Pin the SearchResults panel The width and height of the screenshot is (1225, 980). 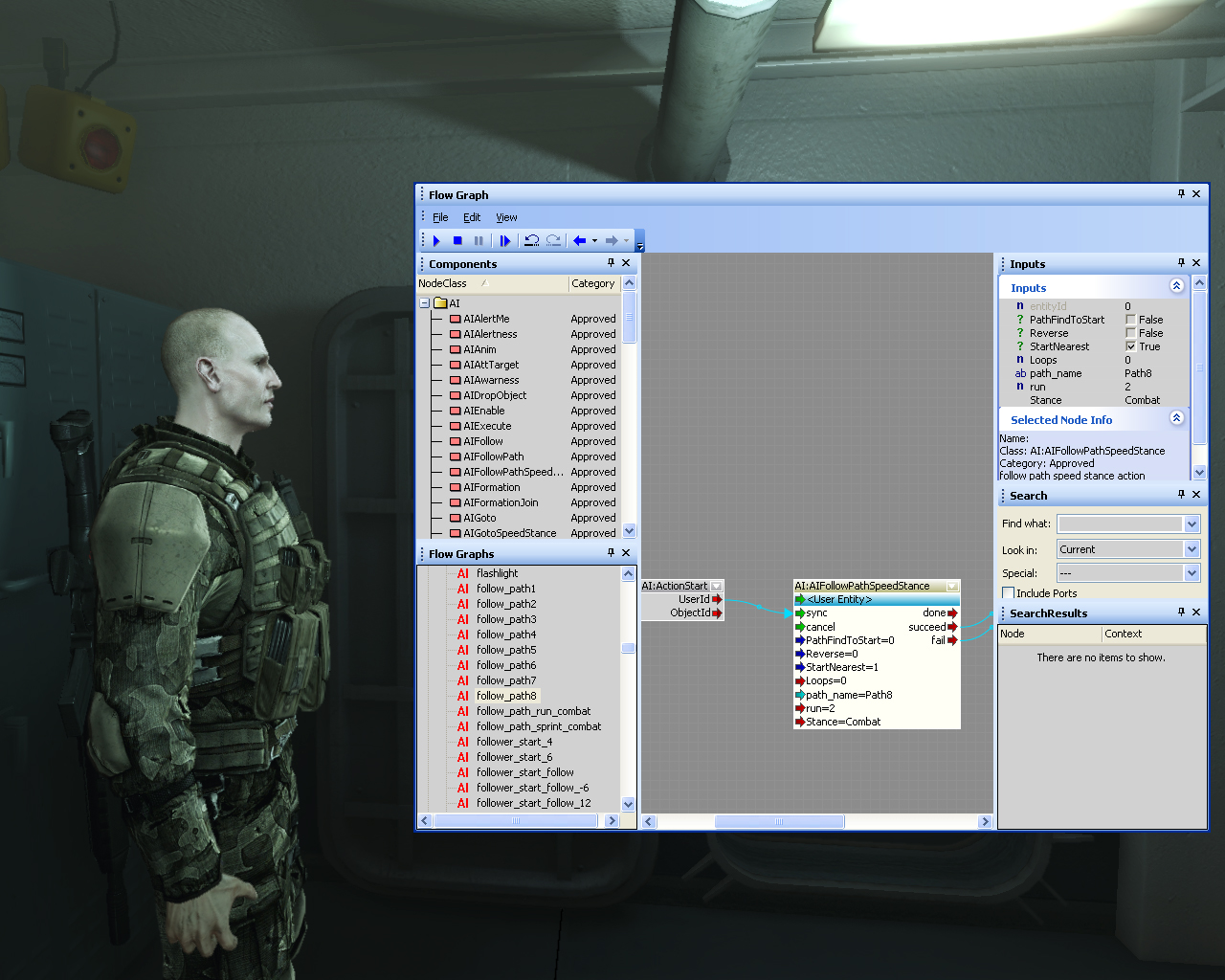[x=1181, y=612]
